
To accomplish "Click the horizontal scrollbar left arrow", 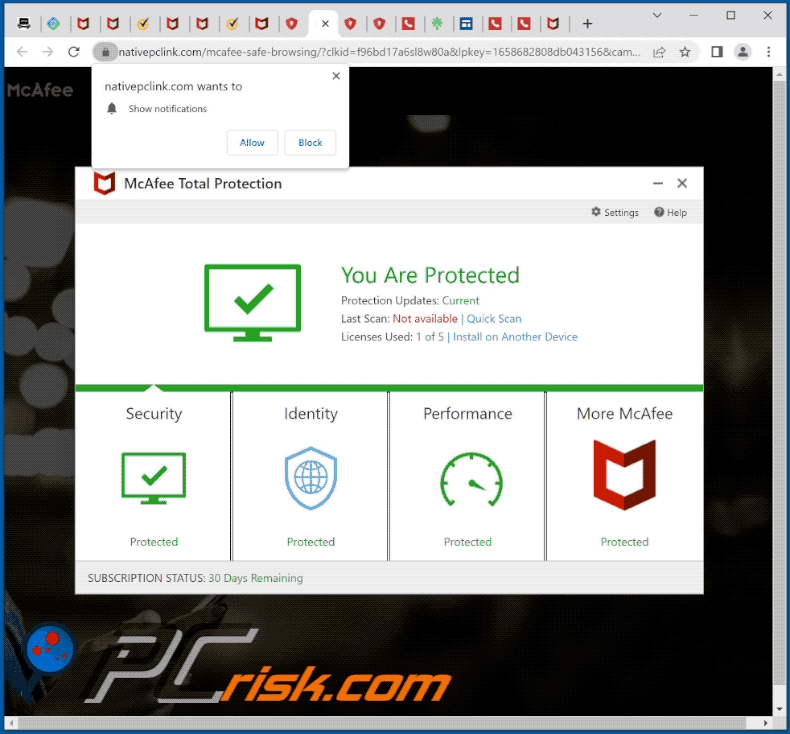I will (12, 723).
